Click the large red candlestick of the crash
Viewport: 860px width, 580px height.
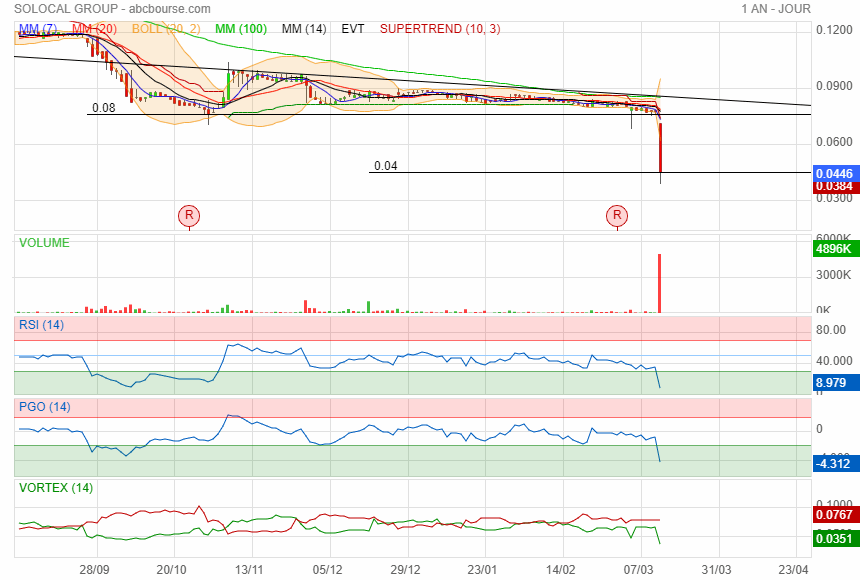point(660,148)
